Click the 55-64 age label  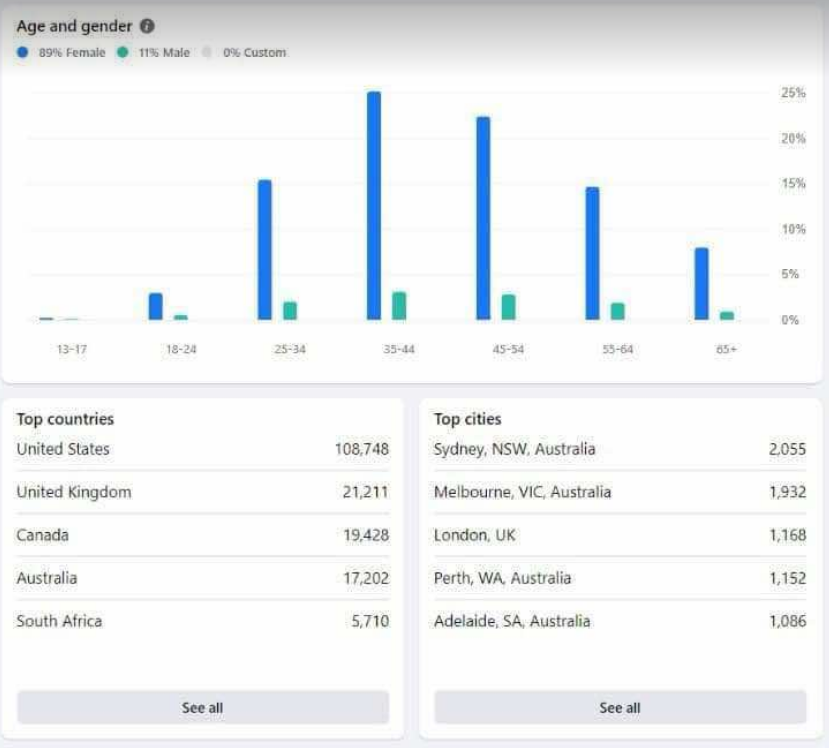[618, 349]
